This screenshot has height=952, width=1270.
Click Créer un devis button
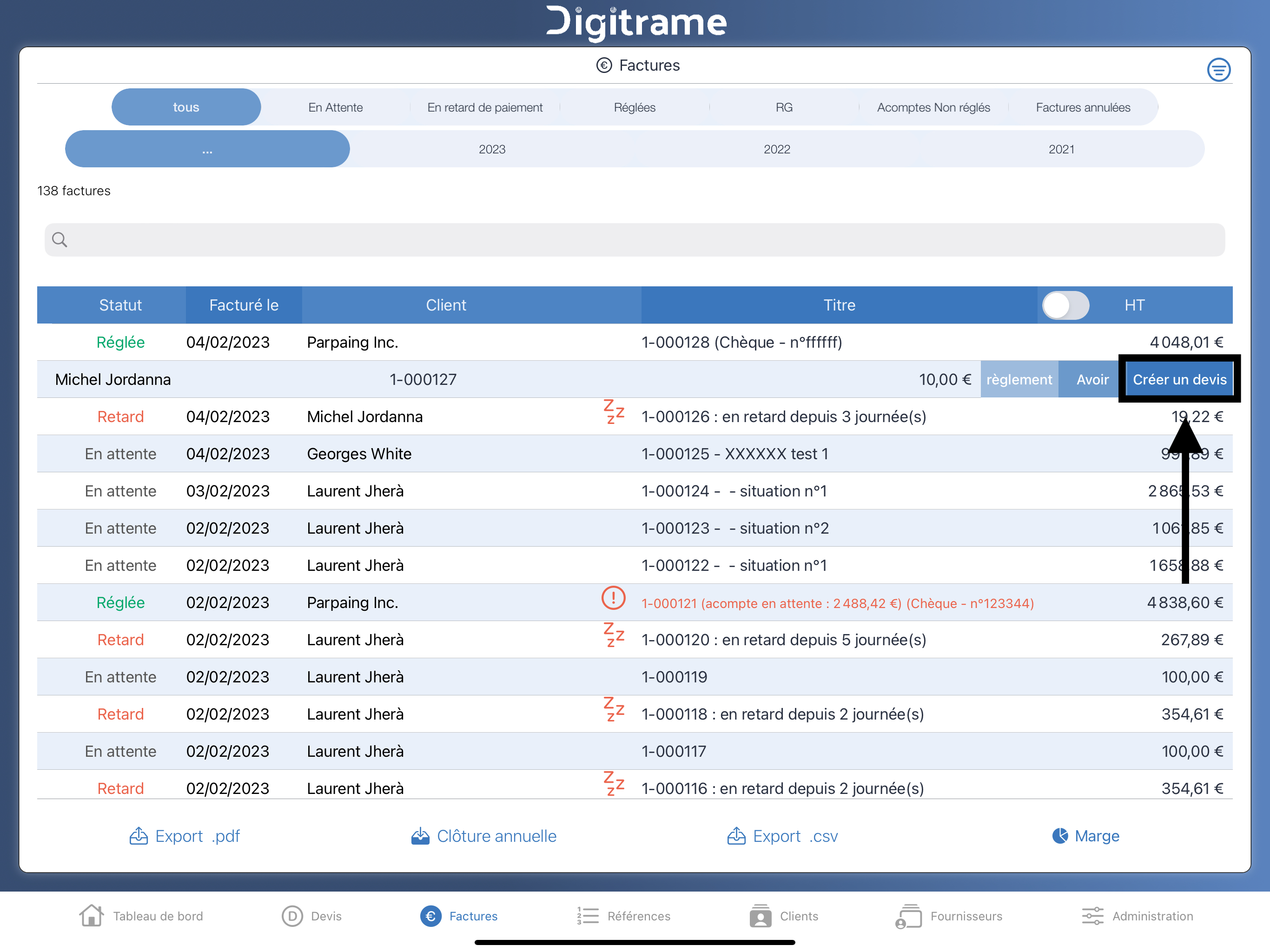(x=1179, y=379)
